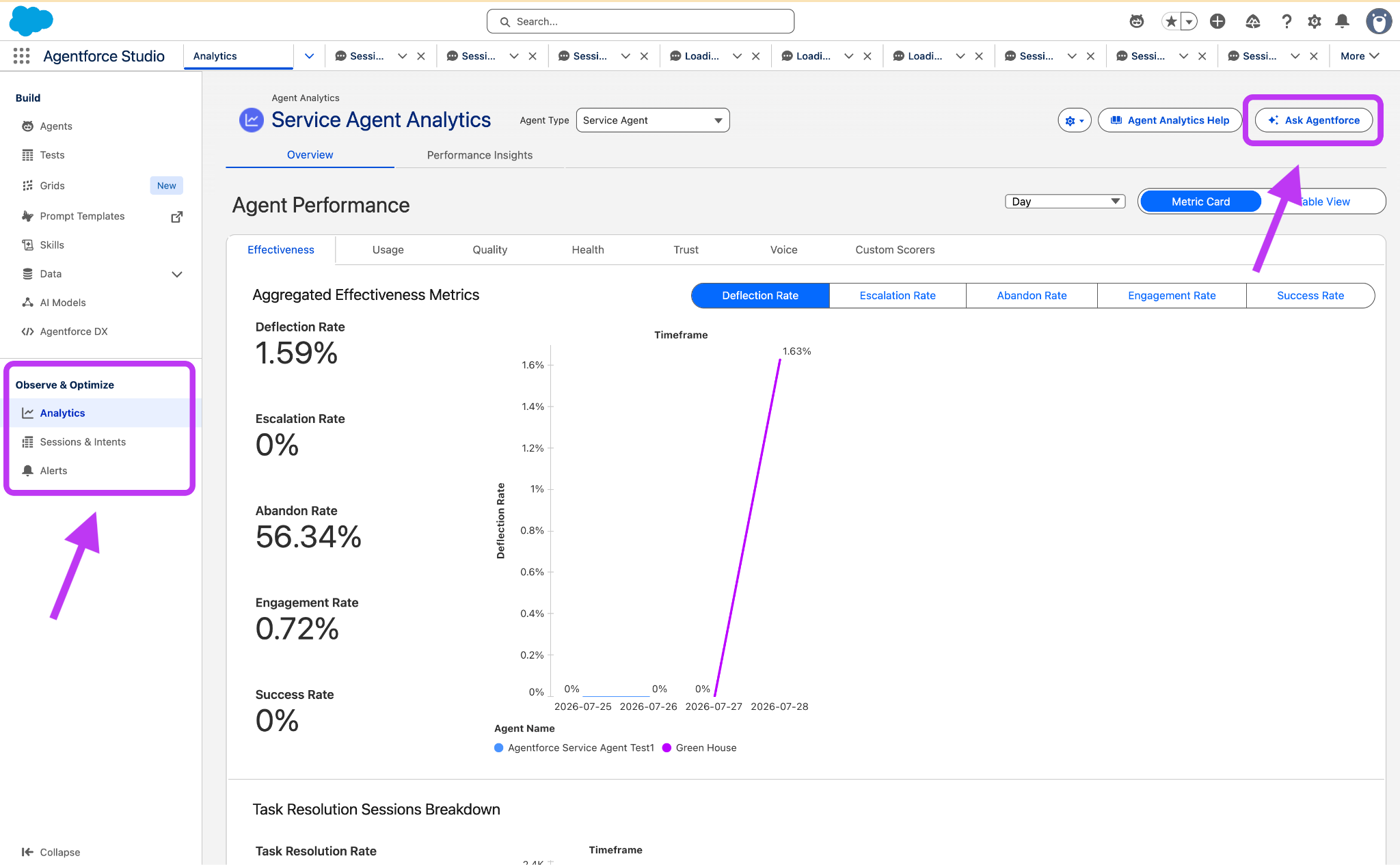Click the 56.34% Abandon Rate value
The image size is (1400, 865).
click(308, 537)
